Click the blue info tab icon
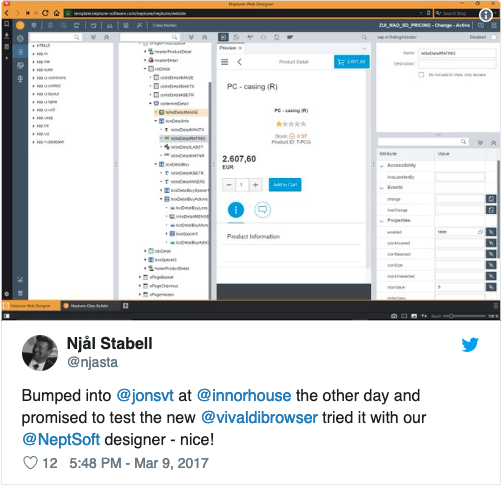The image size is (501, 485). [x=236, y=210]
